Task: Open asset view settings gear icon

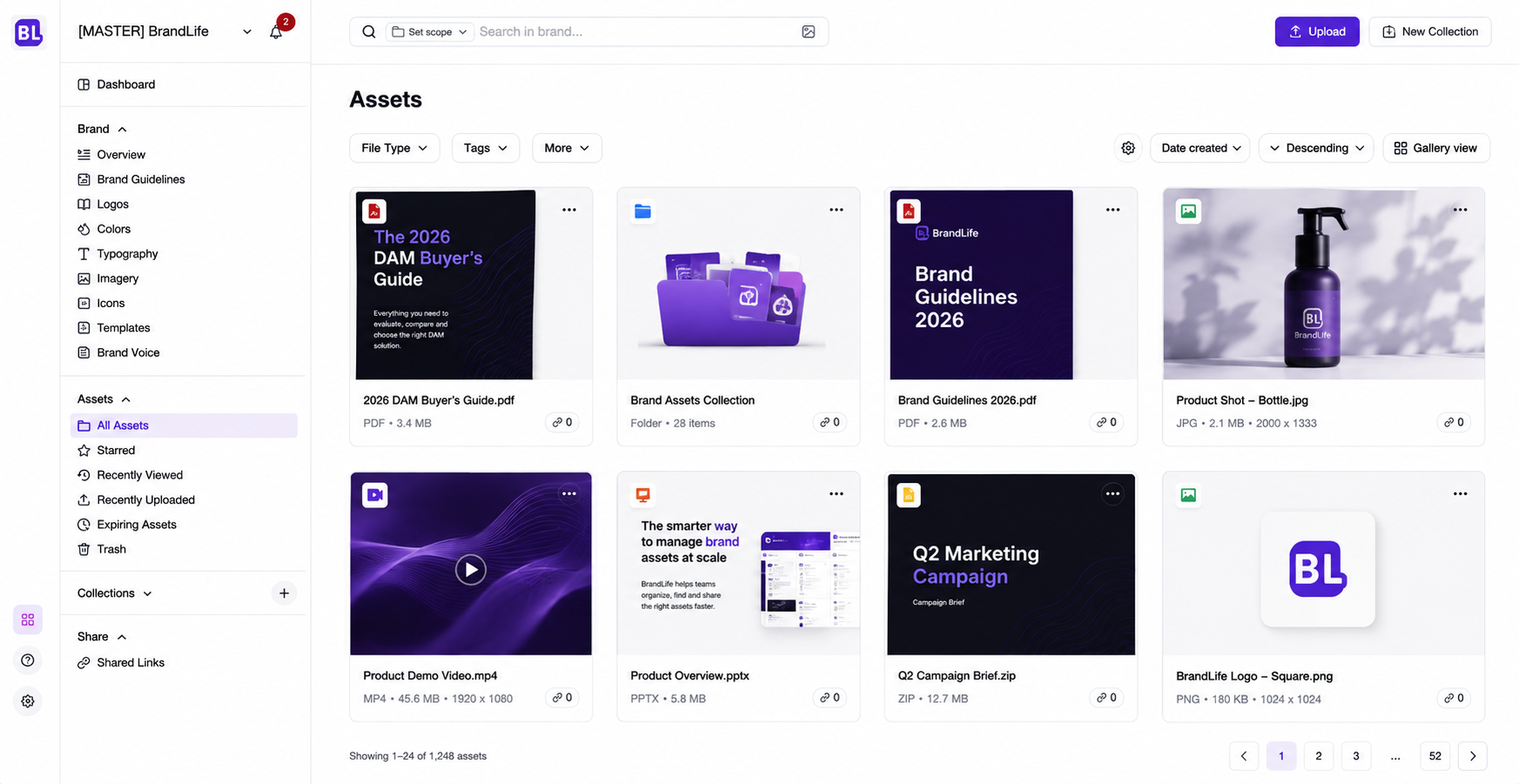Action: click(1128, 148)
